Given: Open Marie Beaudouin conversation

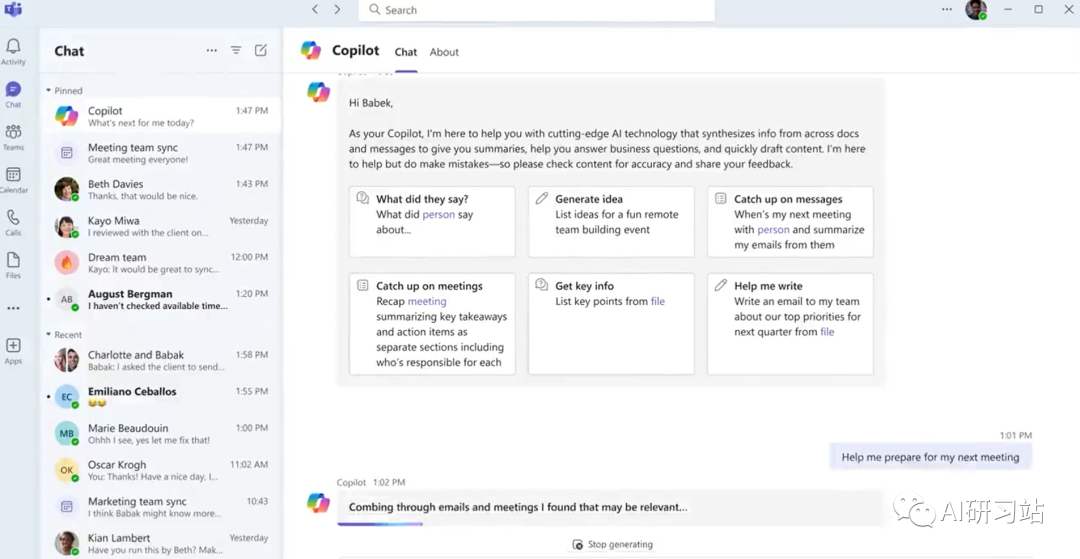Looking at the screenshot, I should 160,433.
